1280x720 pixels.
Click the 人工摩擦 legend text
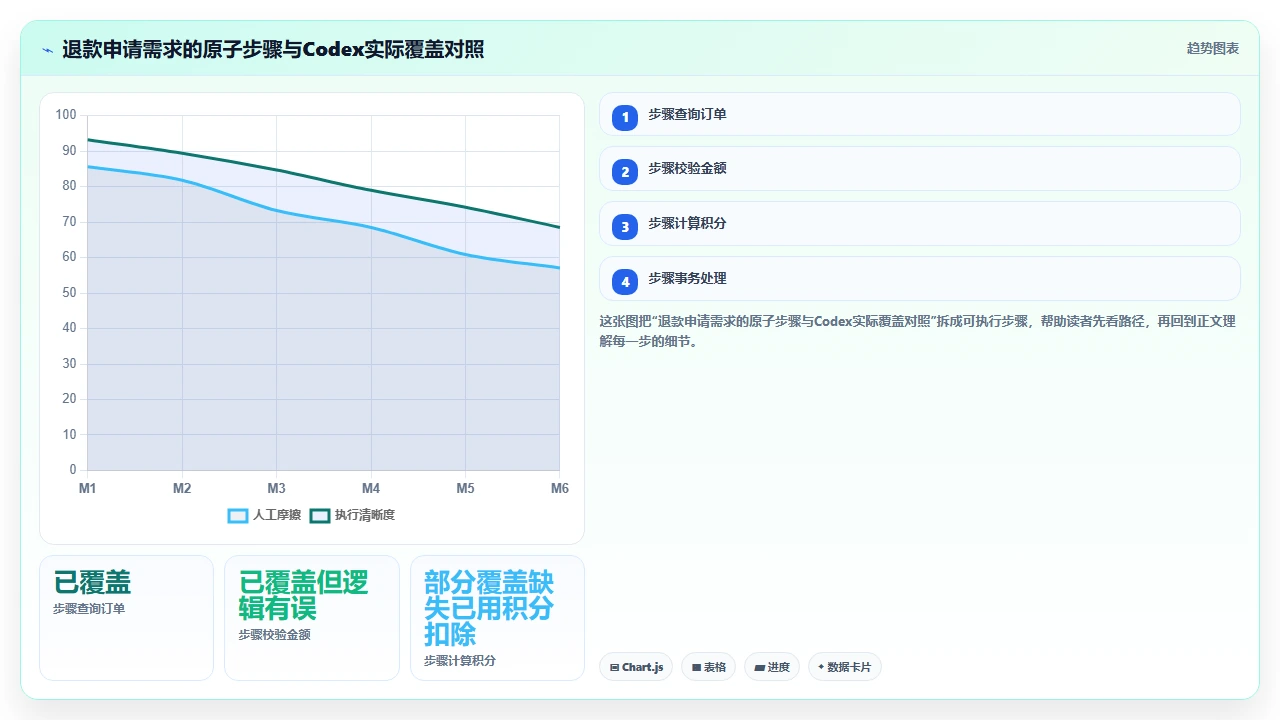point(277,515)
